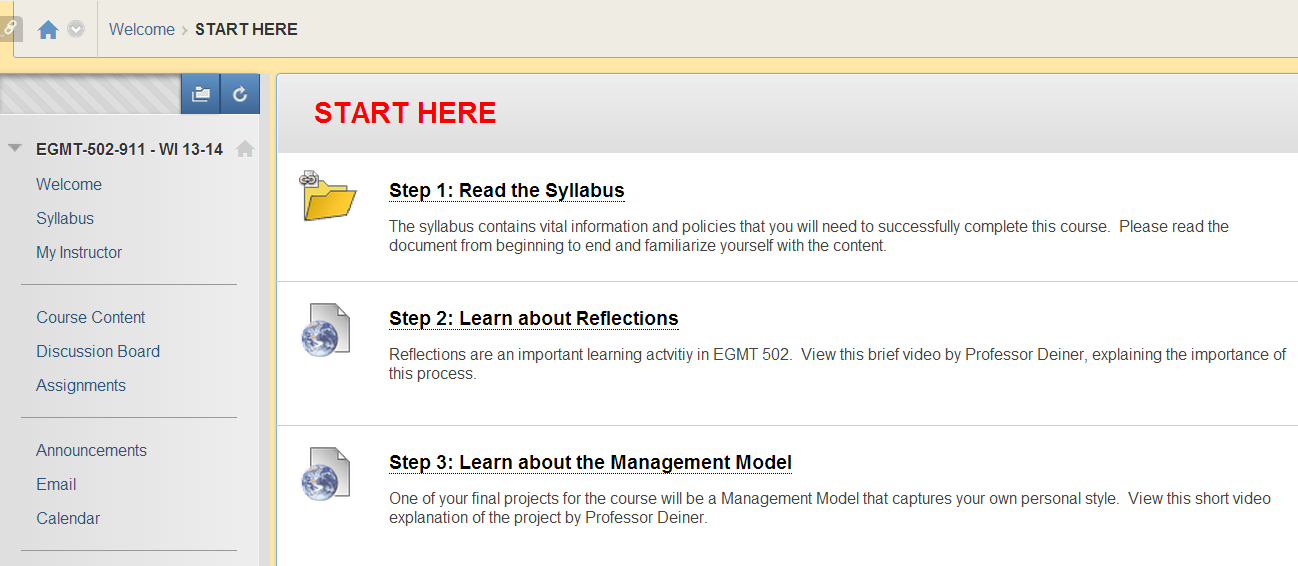1298x566 pixels.
Task: Open Assignments from the course menu
Action: 81,385
